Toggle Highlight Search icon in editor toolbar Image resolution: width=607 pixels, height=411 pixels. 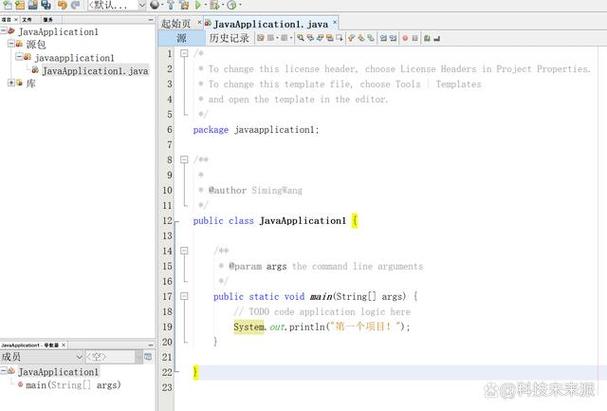click(x=329, y=38)
